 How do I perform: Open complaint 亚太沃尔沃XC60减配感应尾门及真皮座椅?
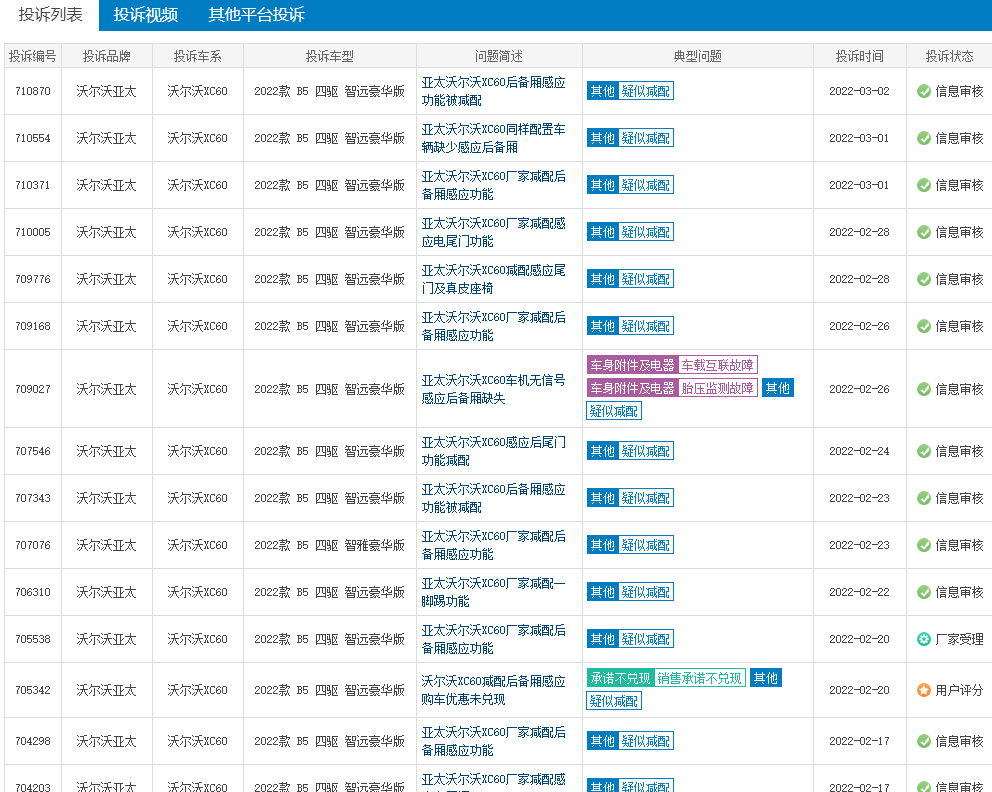(x=493, y=279)
